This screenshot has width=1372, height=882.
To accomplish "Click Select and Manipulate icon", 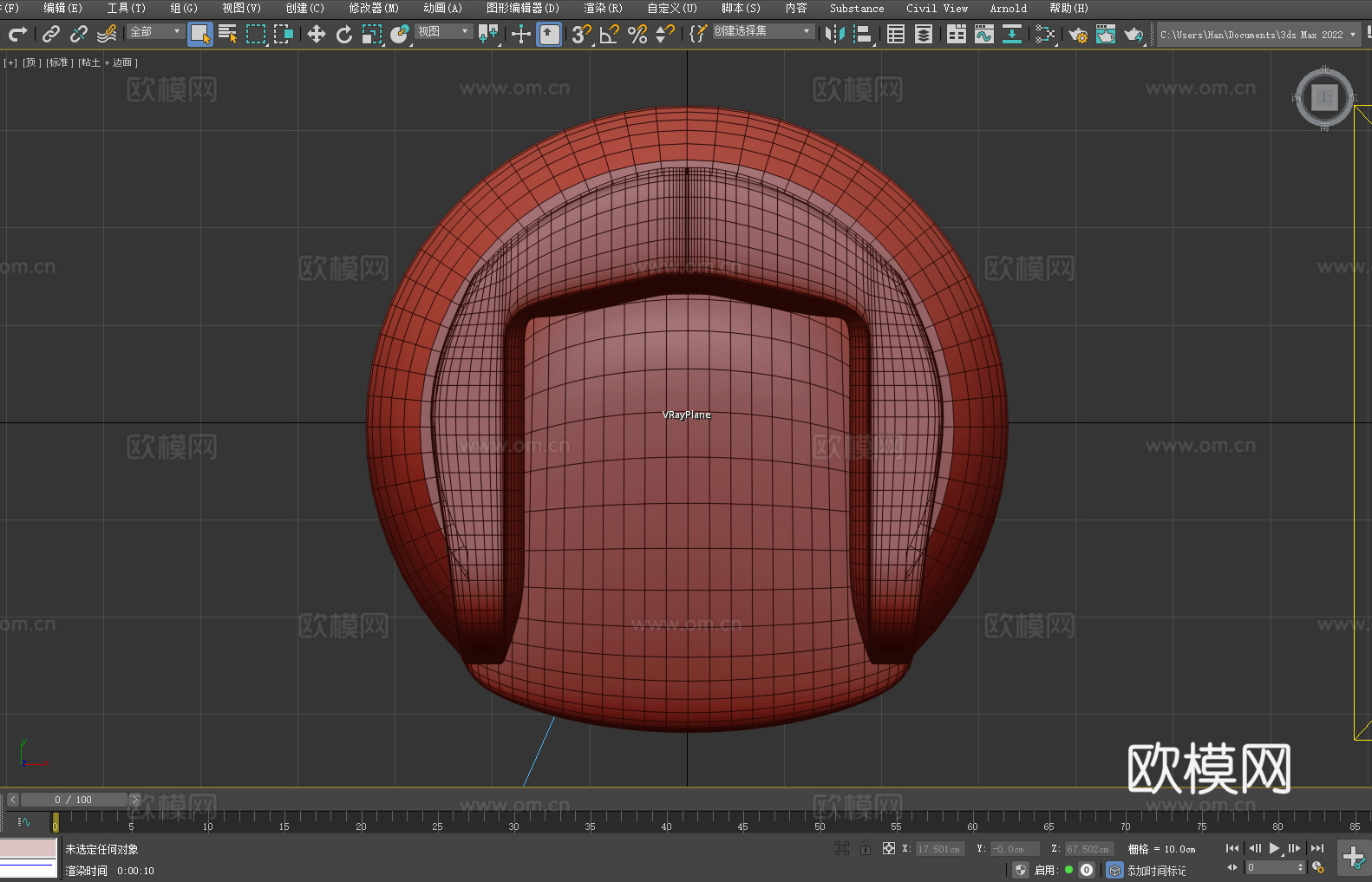I will [x=521, y=34].
